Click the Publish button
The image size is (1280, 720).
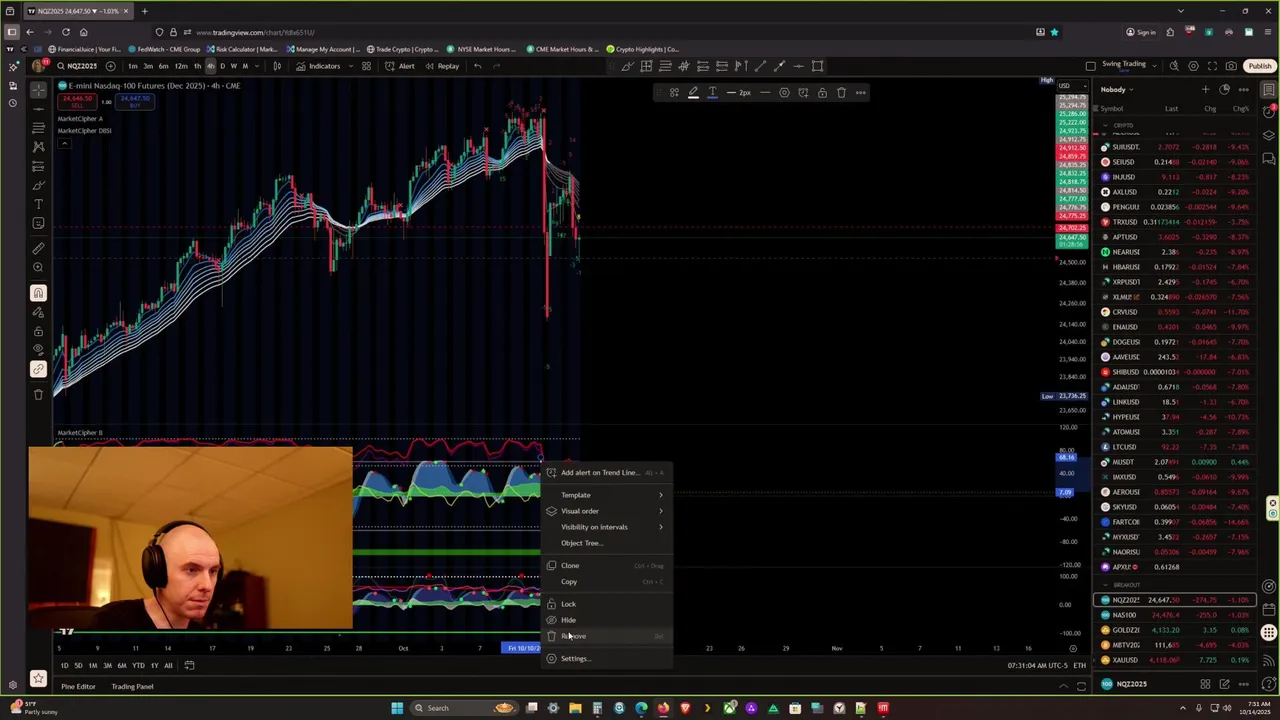(x=1260, y=66)
